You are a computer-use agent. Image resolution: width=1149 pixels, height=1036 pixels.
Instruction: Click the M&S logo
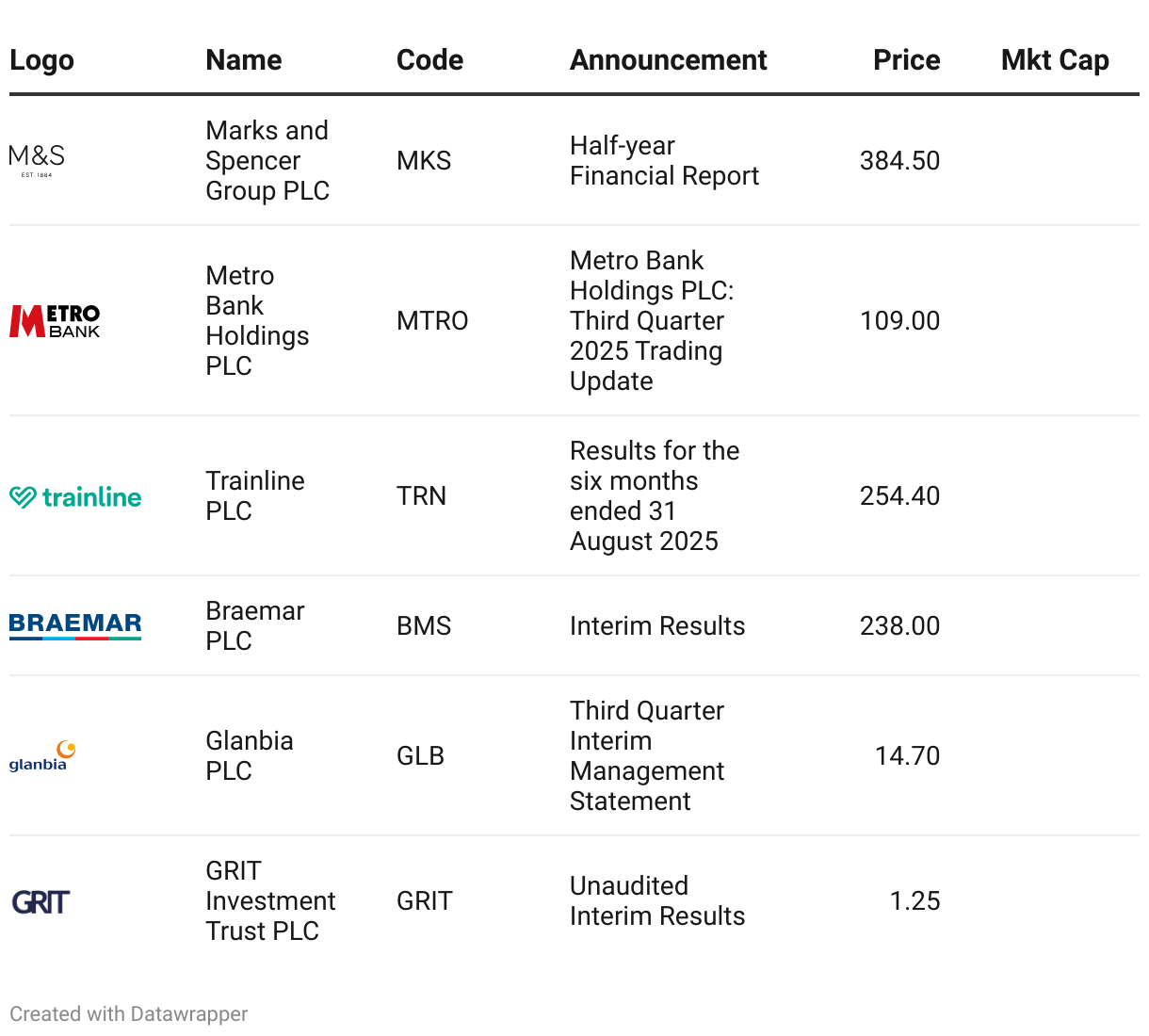tap(38, 160)
